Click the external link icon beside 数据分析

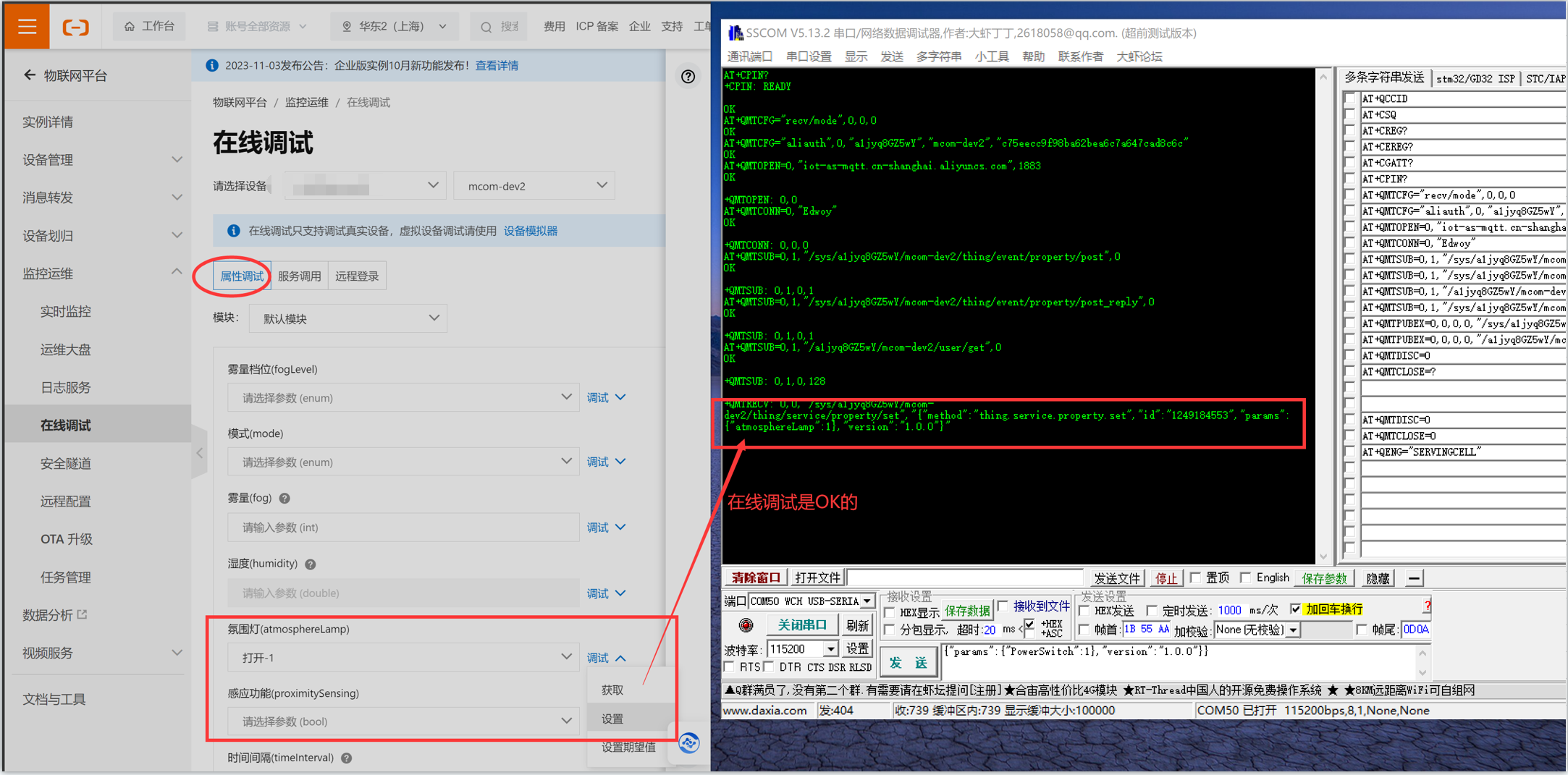tap(83, 614)
